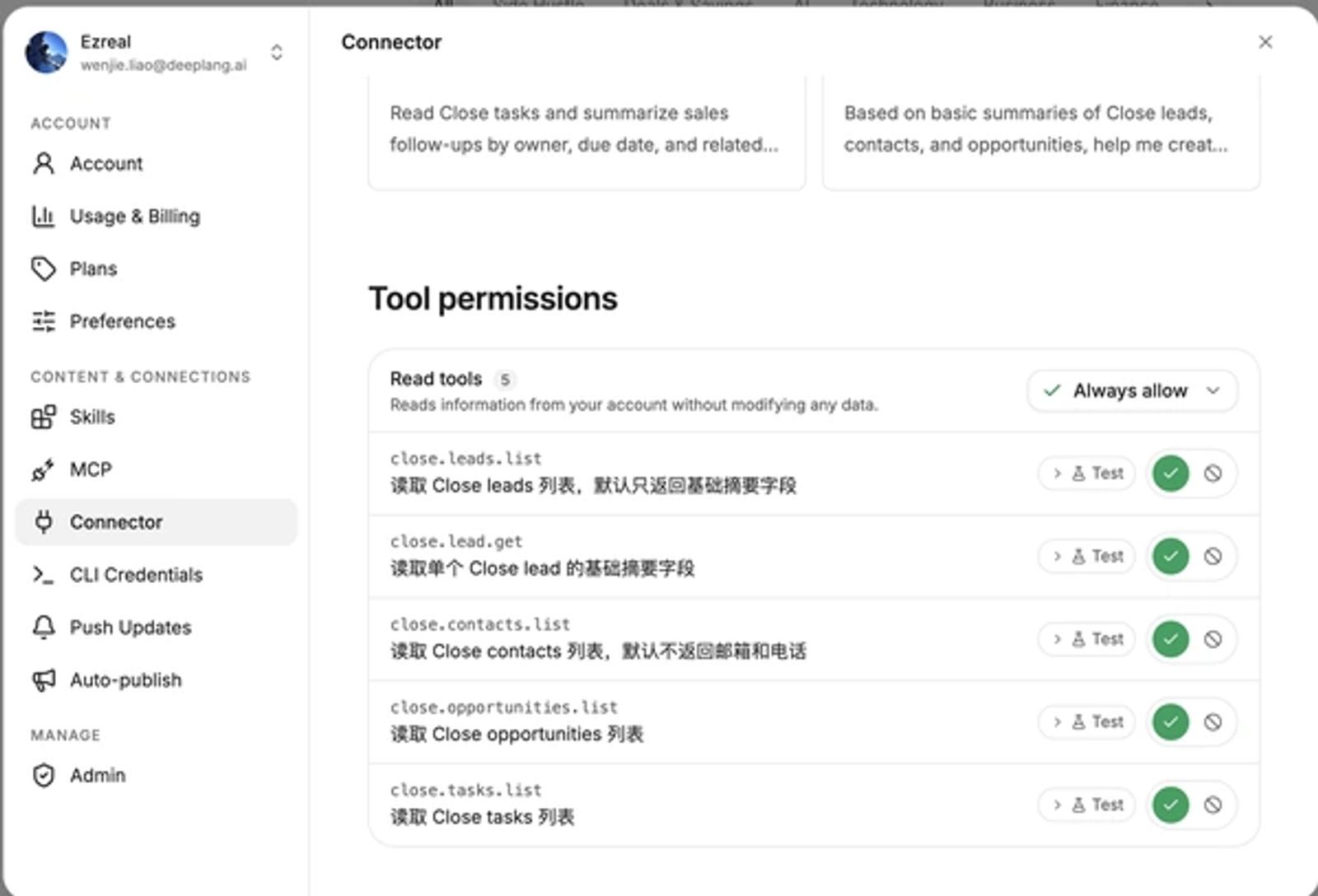Test the close.lead.get tool
1318x896 pixels.
pos(1087,556)
